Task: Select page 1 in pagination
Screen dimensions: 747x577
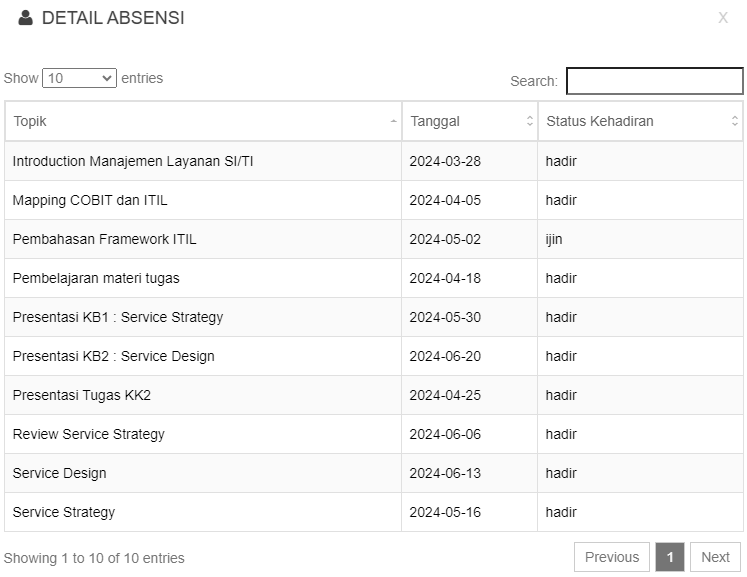Action: pyautogui.click(x=670, y=557)
